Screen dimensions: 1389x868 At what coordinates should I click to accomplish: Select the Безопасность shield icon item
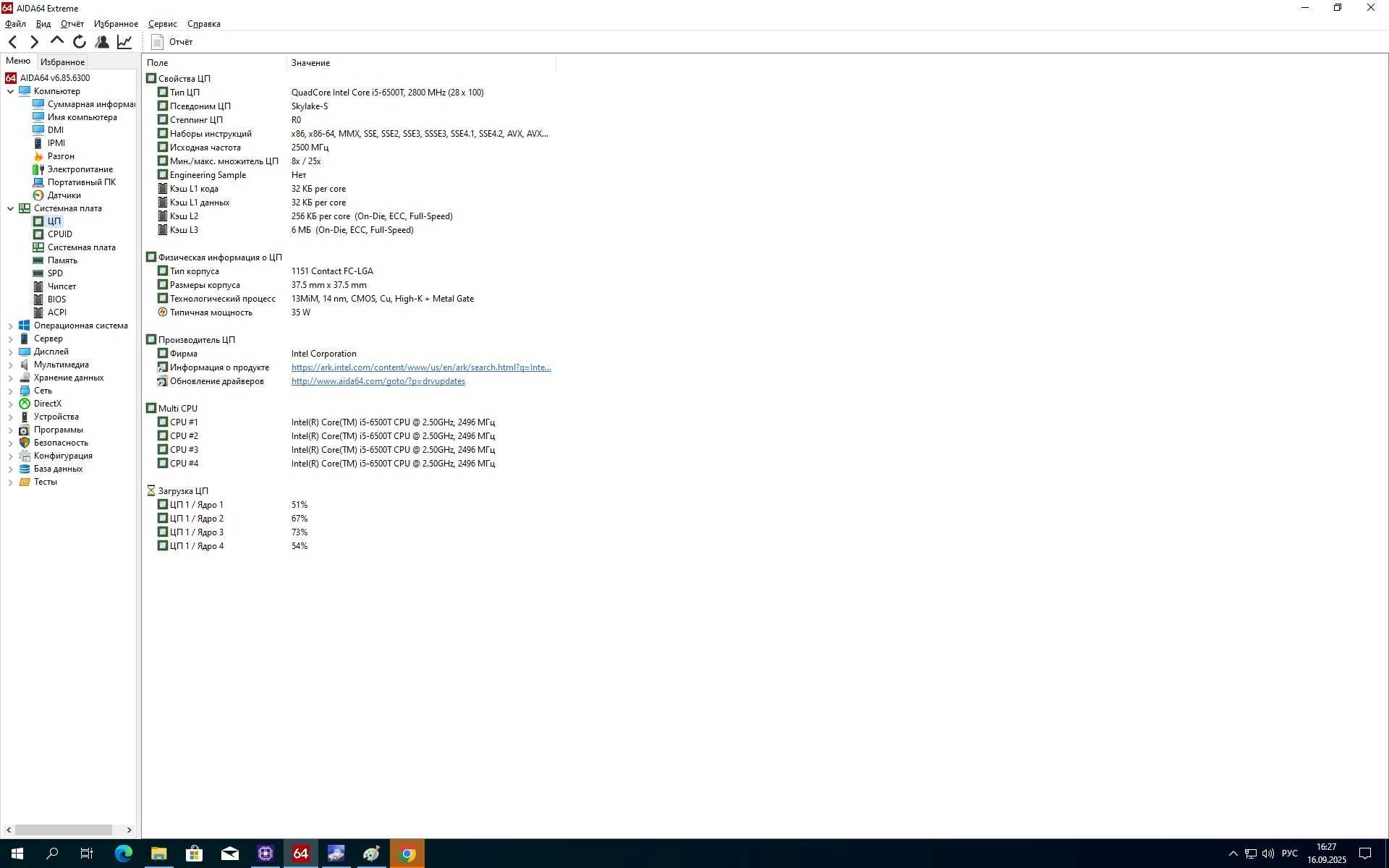point(54,443)
